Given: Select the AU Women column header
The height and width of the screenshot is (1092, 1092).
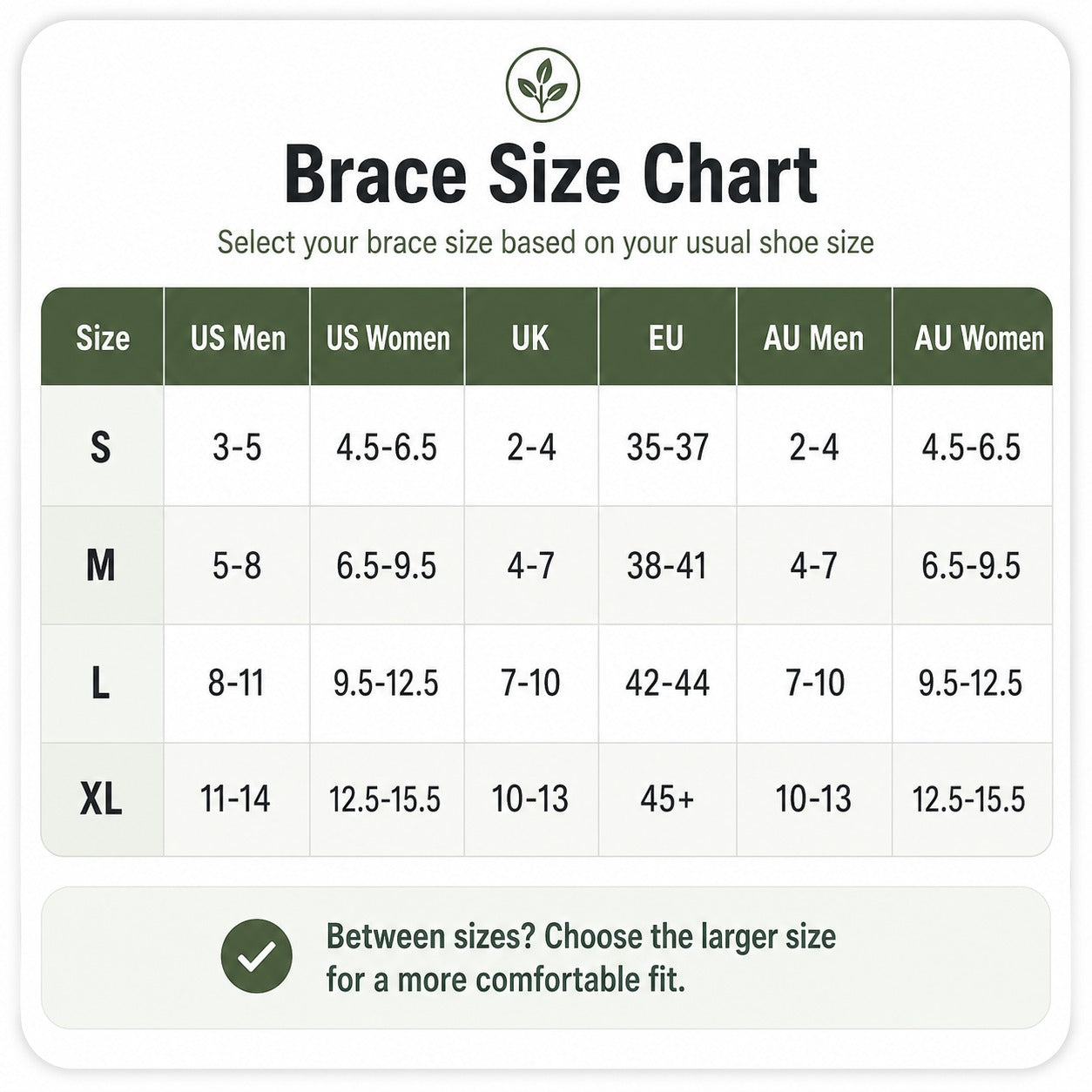Looking at the screenshot, I should 979,338.
